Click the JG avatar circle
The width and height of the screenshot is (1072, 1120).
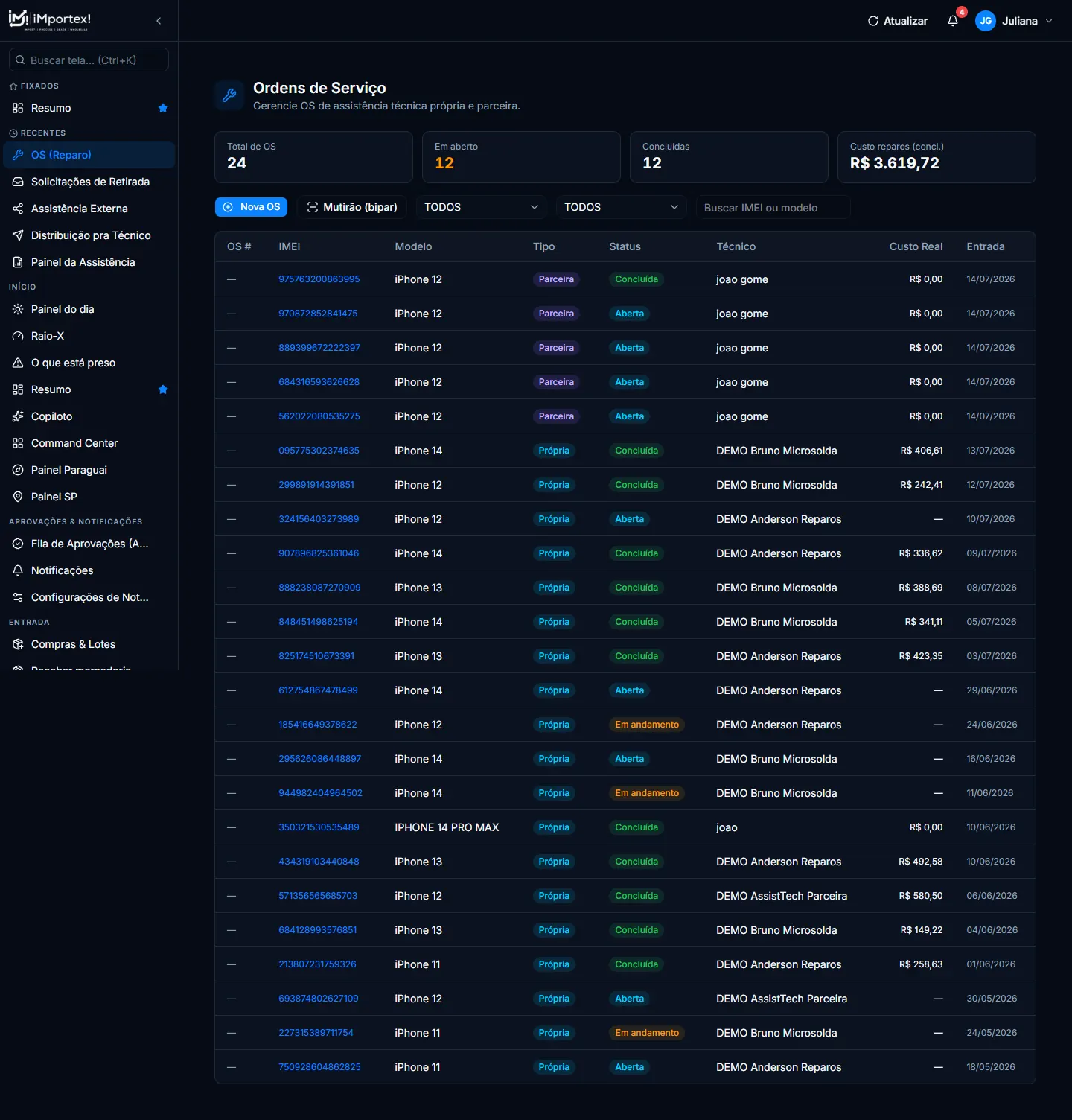(x=986, y=21)
